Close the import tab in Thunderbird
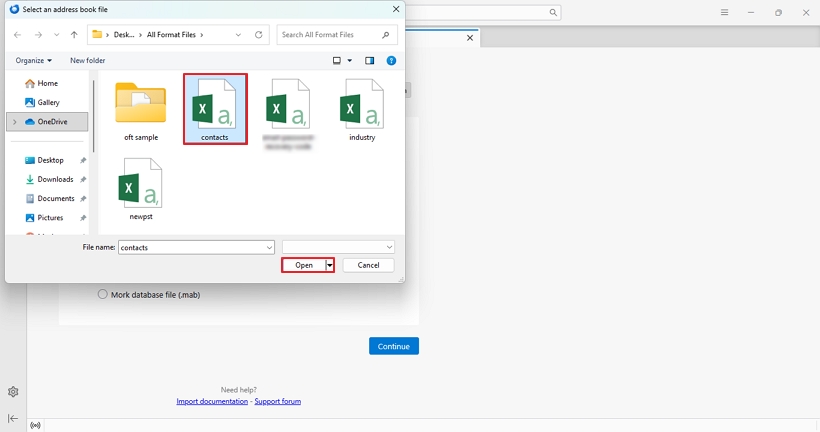Screen dimensions: 820x432 pyautogui.click(x=470, y=38)
